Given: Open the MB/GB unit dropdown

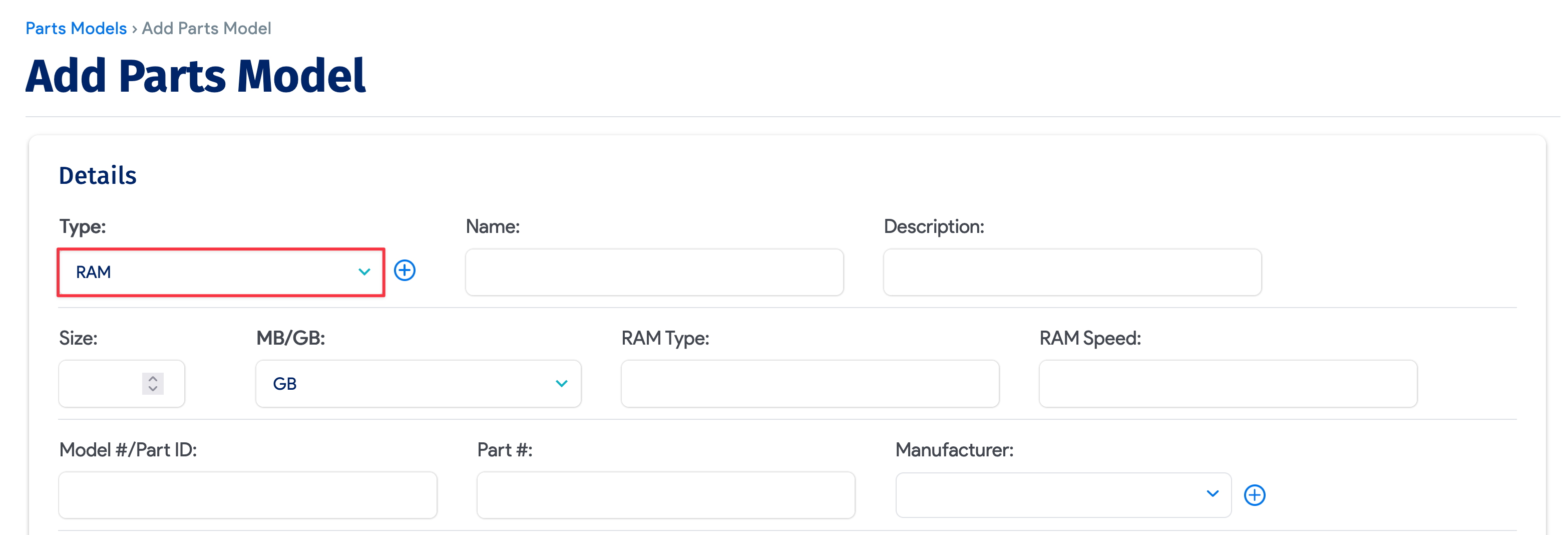Looking at the screenshot, I should [418, 383].
